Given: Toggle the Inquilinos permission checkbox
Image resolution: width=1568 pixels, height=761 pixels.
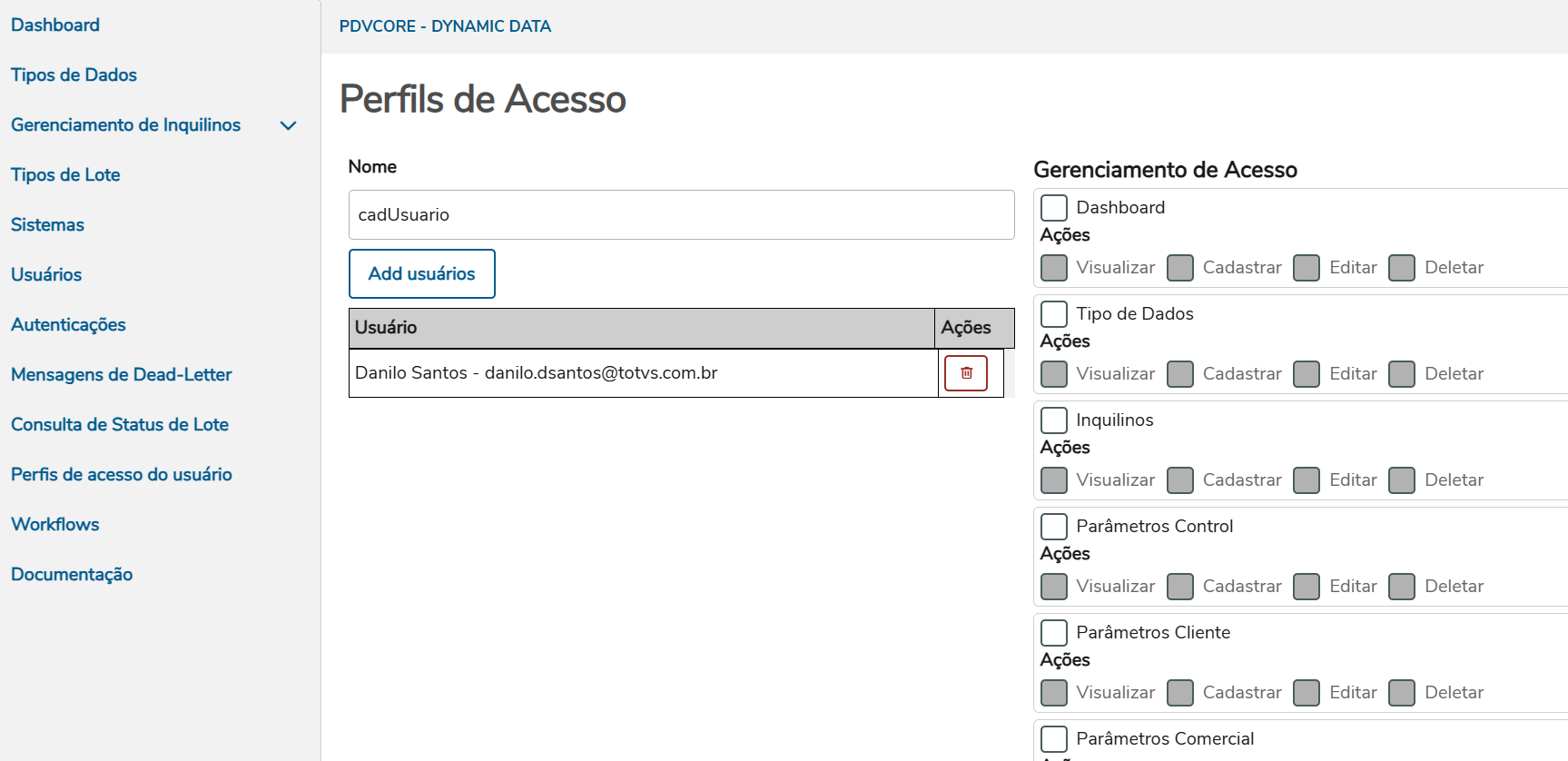Looking at the screenshot, I should 1054,420.
